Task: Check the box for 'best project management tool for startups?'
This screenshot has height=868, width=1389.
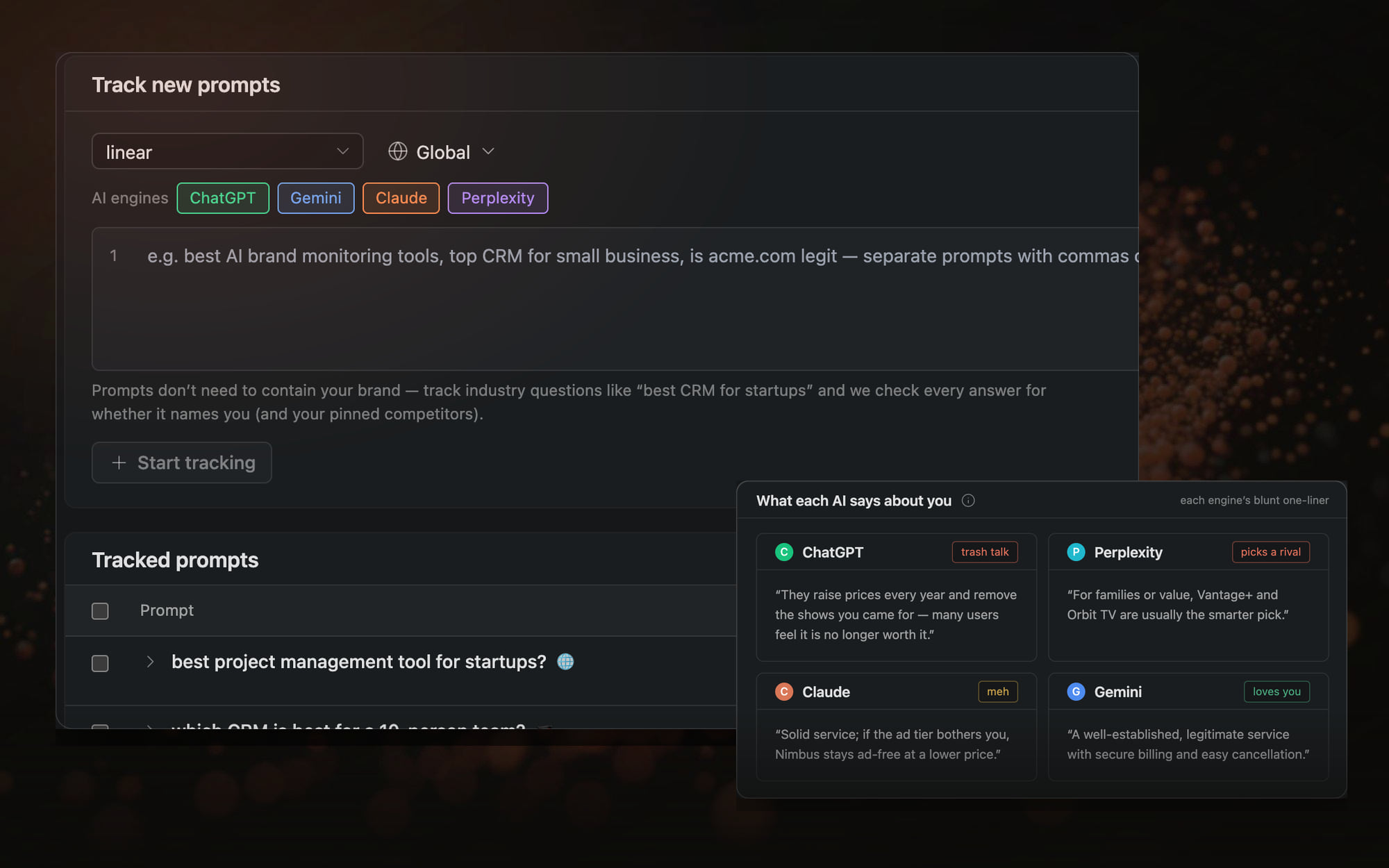Action: [100, 663]
